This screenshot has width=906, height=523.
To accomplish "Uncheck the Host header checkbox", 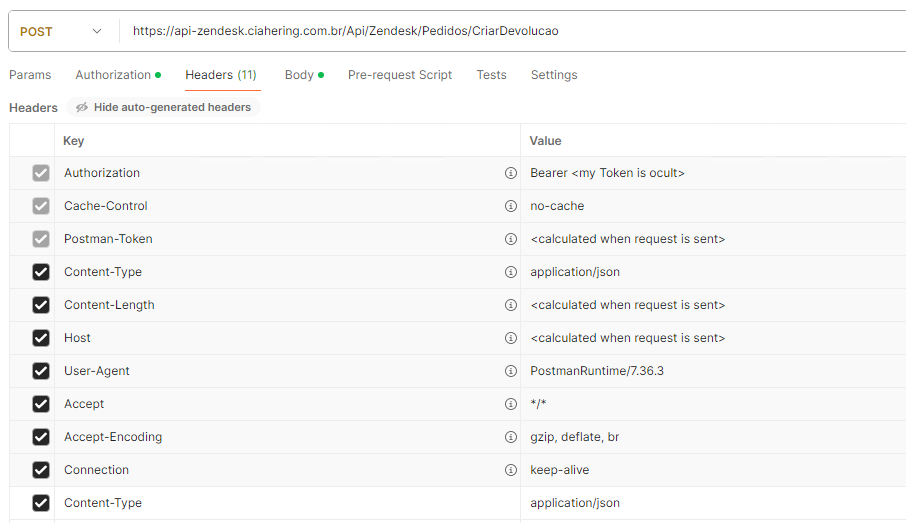I will coord(41,338).
